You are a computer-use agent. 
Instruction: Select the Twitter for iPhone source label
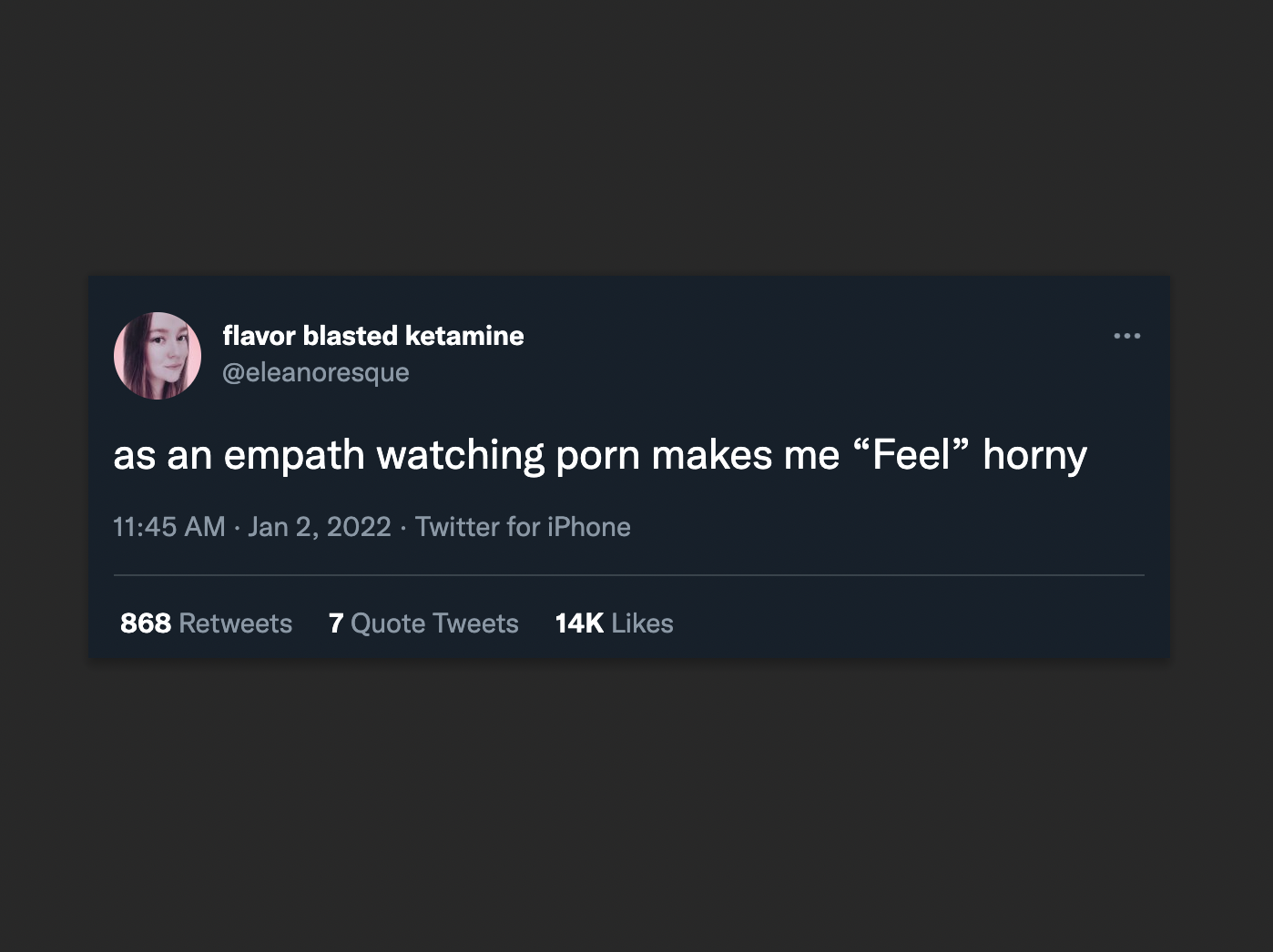(x=523, y=526)
